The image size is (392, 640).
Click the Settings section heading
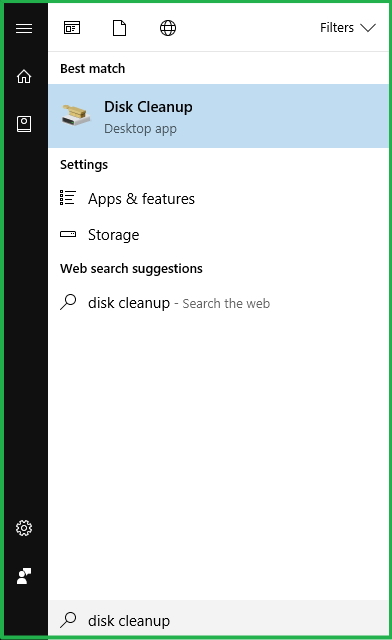84,165
